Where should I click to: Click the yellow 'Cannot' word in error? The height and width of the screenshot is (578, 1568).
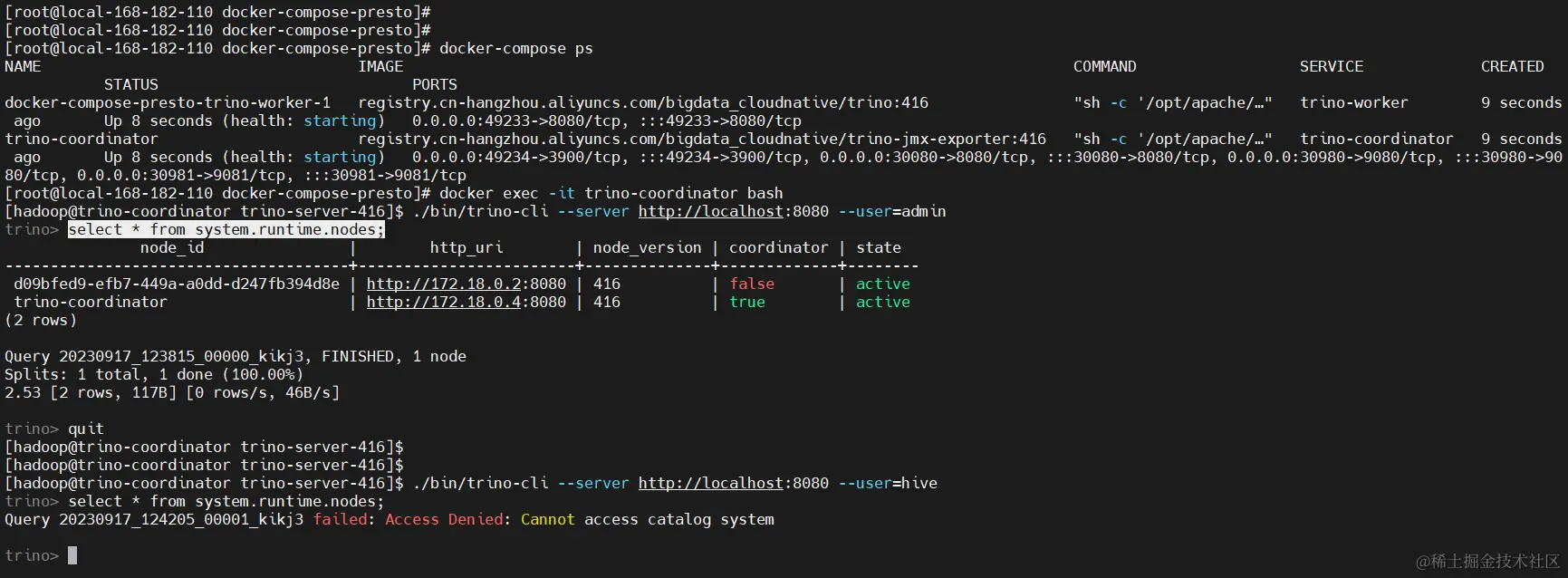click(548, 519)
